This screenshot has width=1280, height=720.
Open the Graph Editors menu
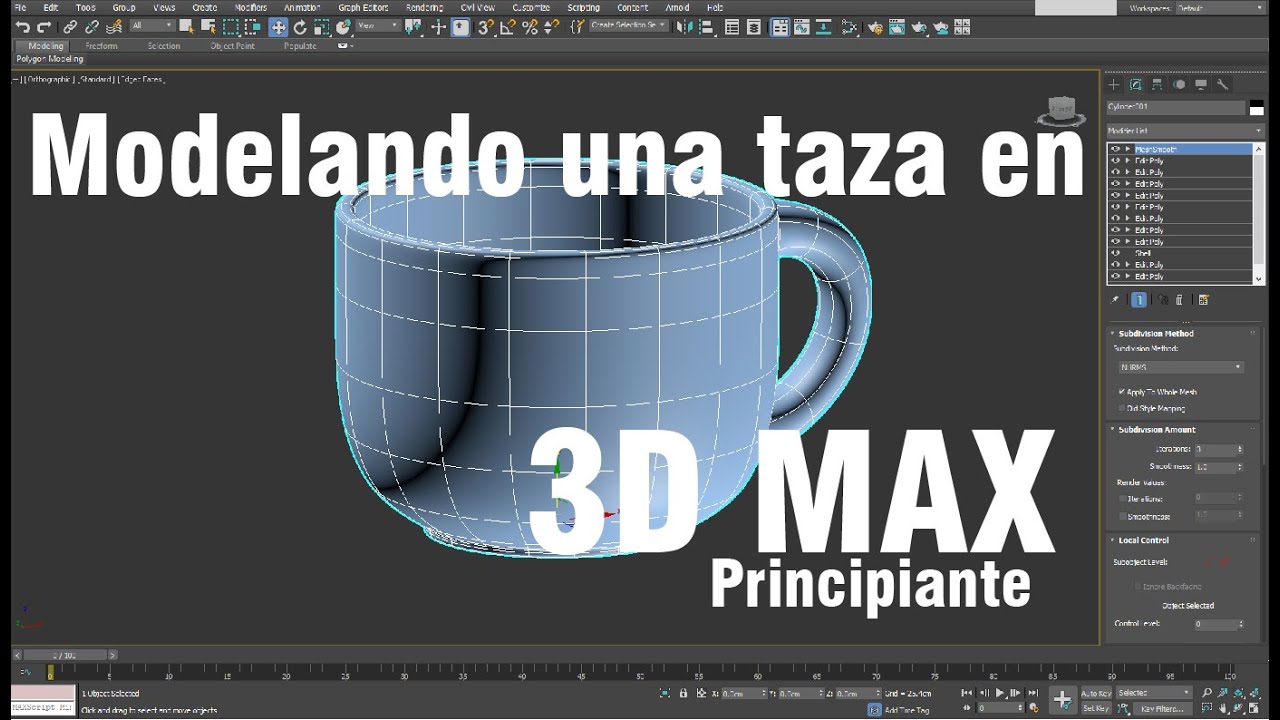point(363,7)
